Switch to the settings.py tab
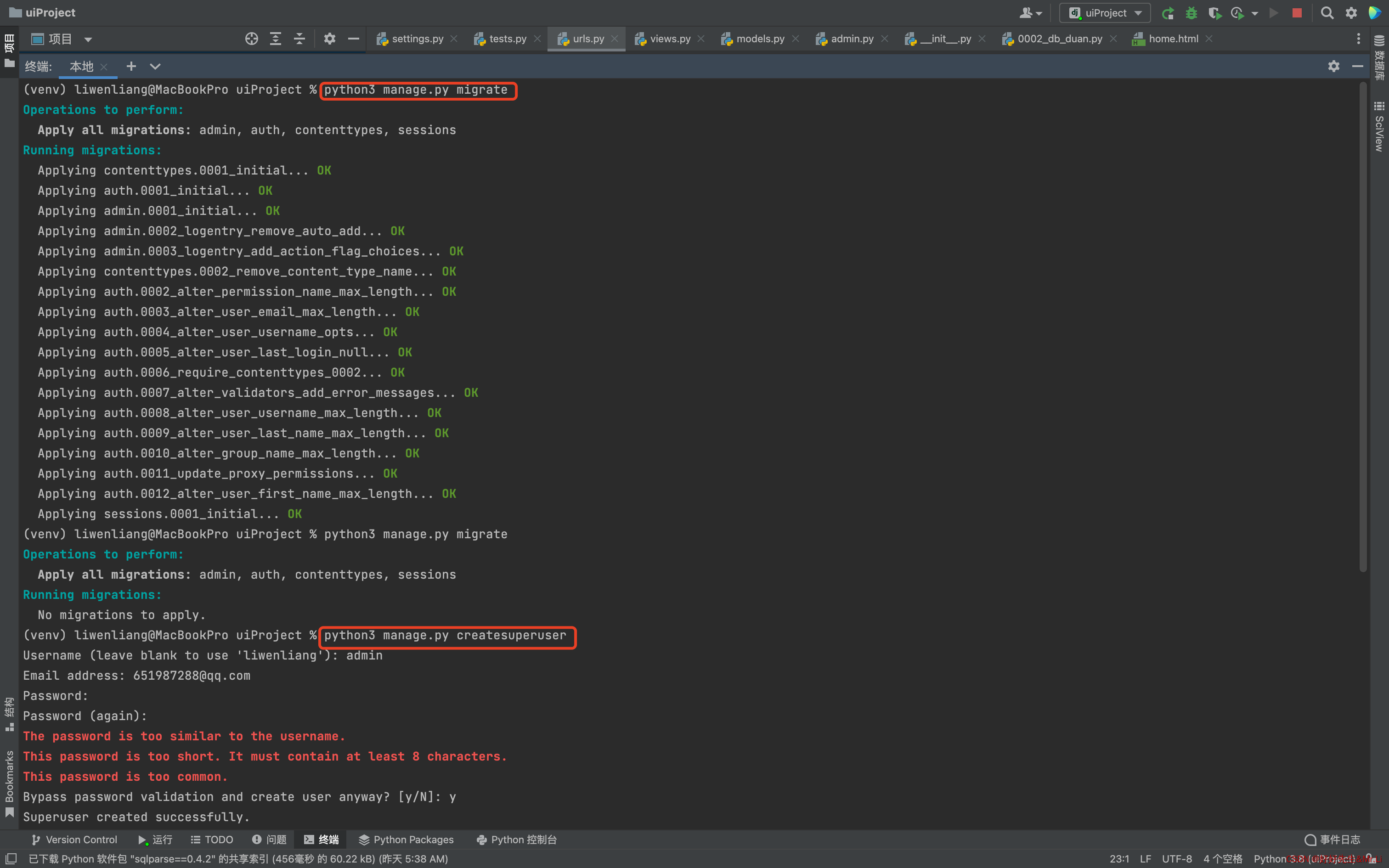This screenshot has width=1389, height=868. pos(417,39)
